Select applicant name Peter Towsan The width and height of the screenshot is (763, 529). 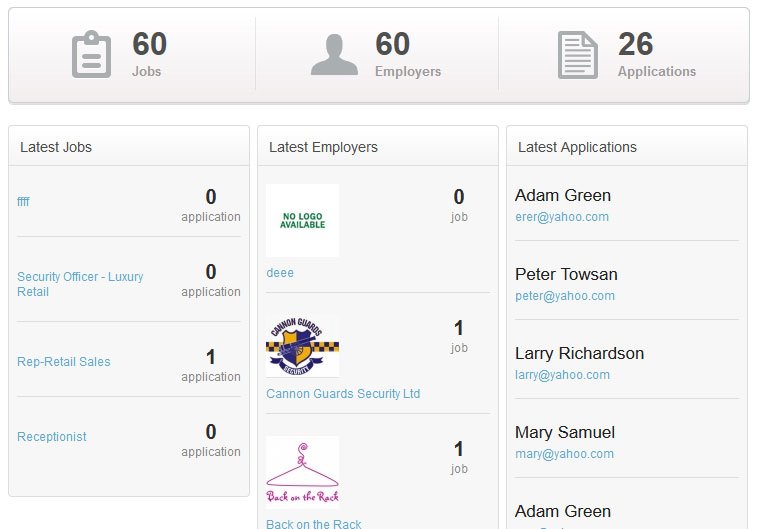(x=566, y=274)
